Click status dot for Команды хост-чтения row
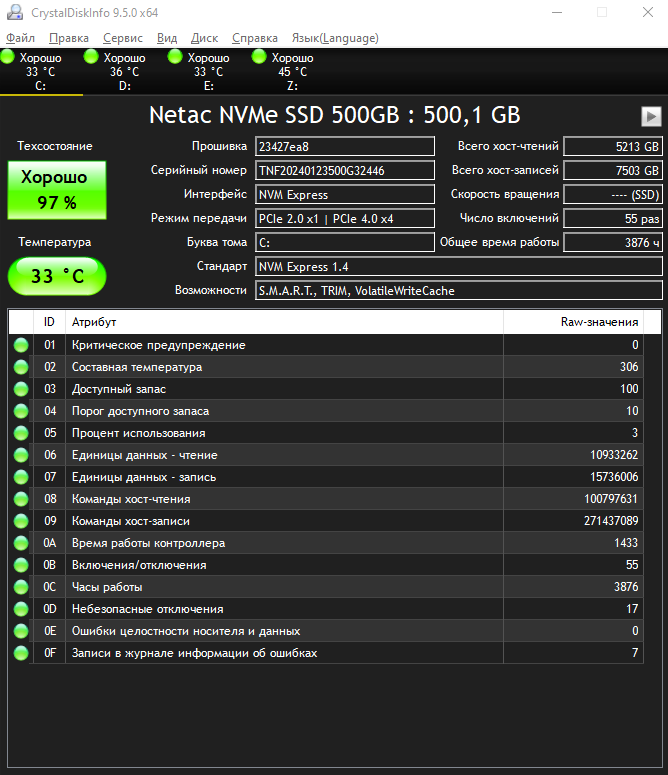 tap(21, 499)
